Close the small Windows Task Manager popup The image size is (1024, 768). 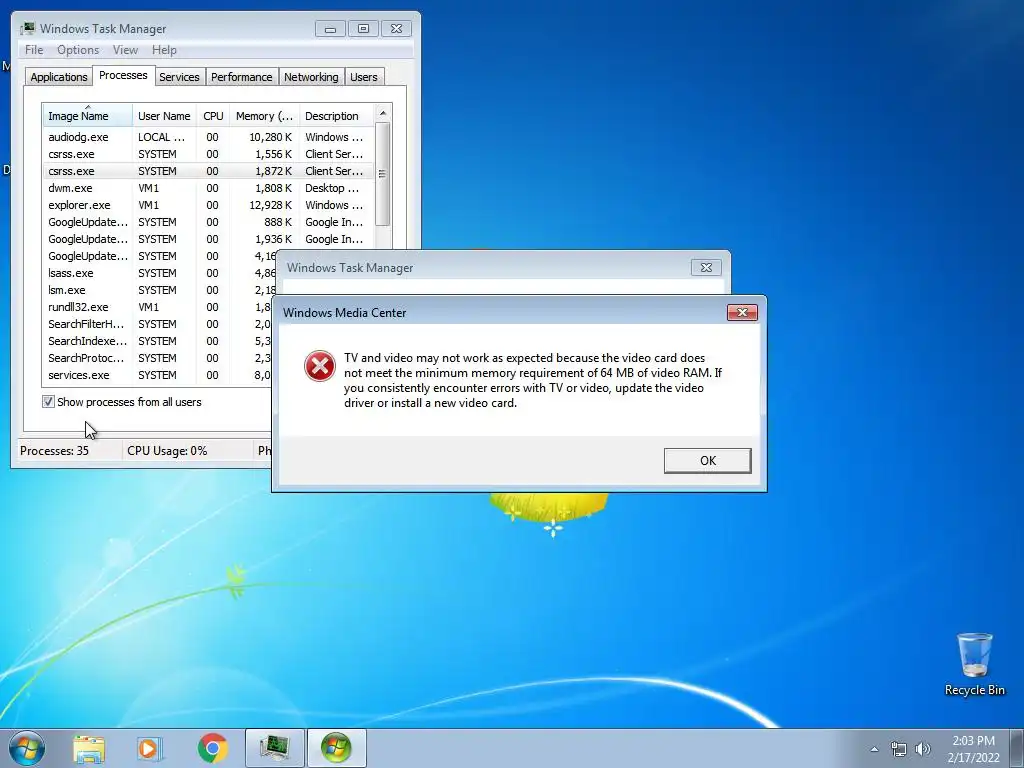(x=706, y=267)
